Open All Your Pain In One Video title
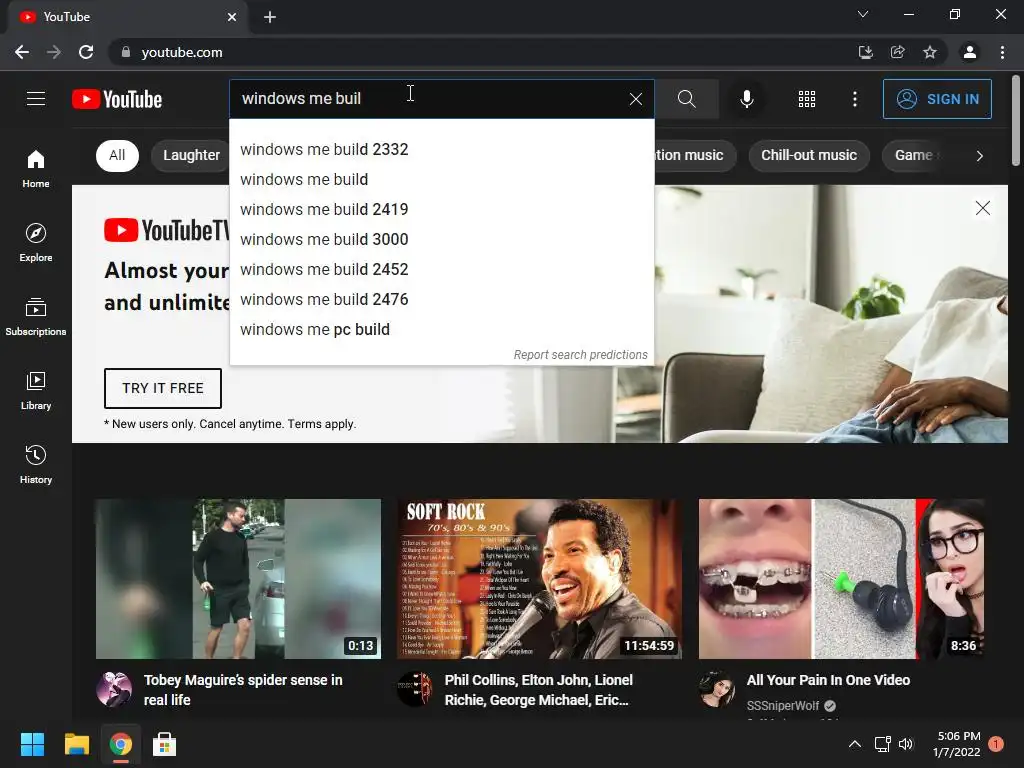The width and height of the screenshot is (1024, 768). [x=828, y=680]
